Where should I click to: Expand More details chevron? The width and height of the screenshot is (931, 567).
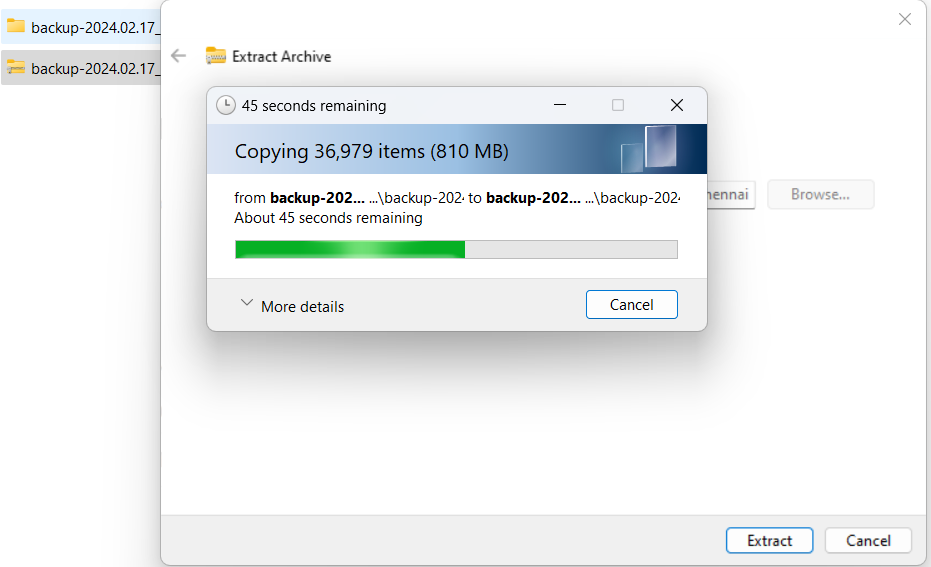246,303
